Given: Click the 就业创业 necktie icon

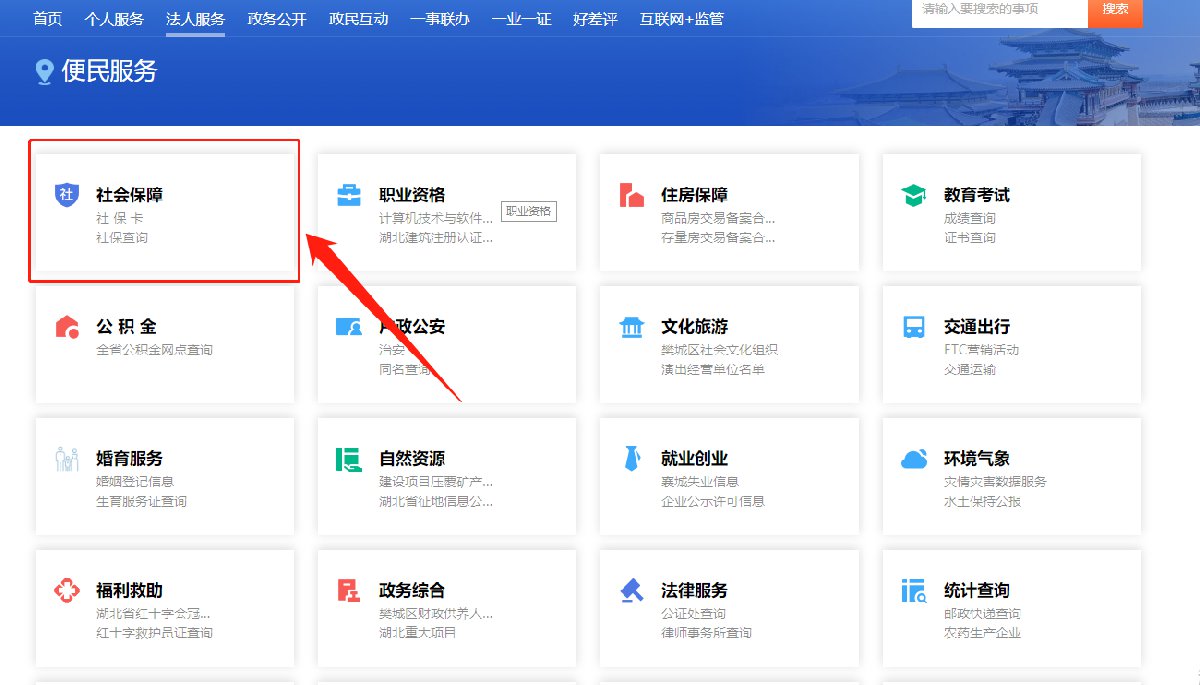Looking at the screenshot, I should click(631, 459).
